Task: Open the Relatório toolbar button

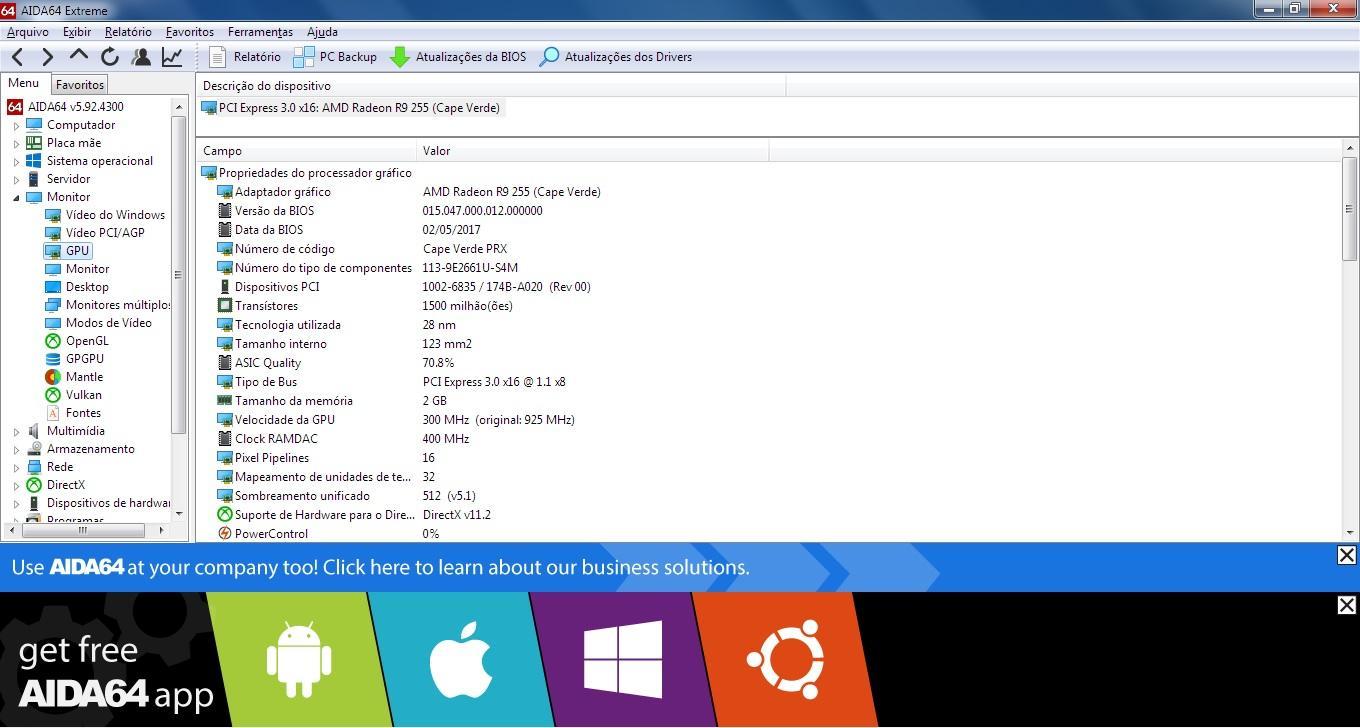Action: [x=245, y=57]
